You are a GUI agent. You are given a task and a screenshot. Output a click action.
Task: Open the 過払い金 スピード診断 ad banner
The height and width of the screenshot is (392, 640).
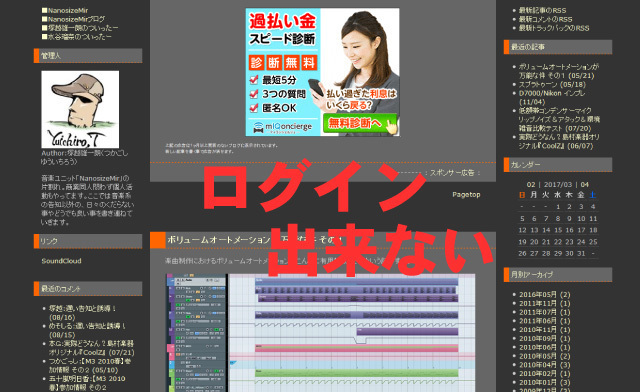coord(322,72)
